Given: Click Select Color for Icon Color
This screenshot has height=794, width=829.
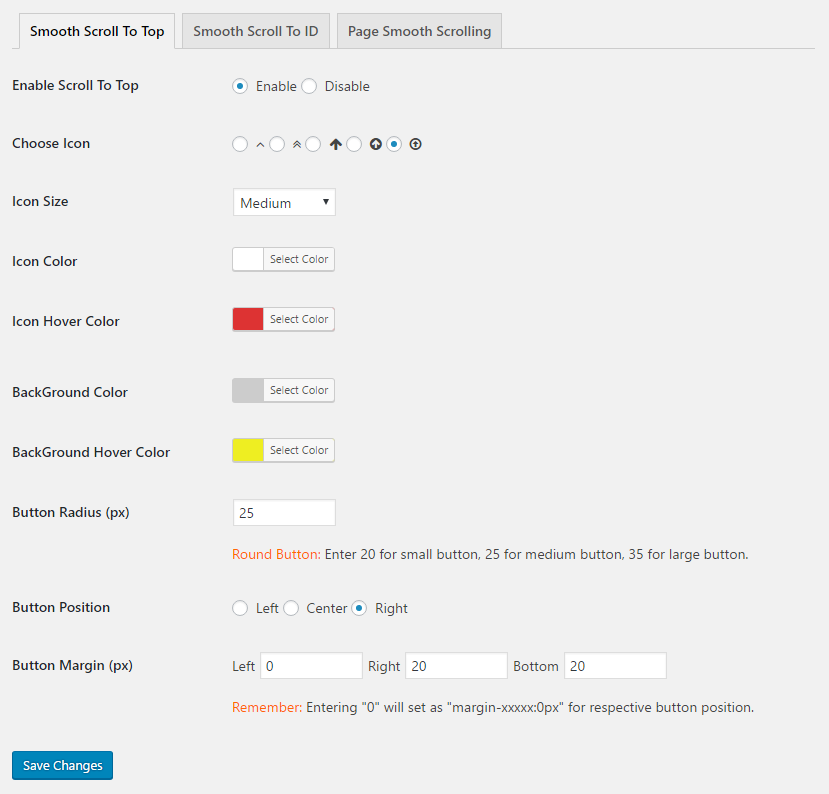Looking at the screenshot, I should click(x=299, y=260).
